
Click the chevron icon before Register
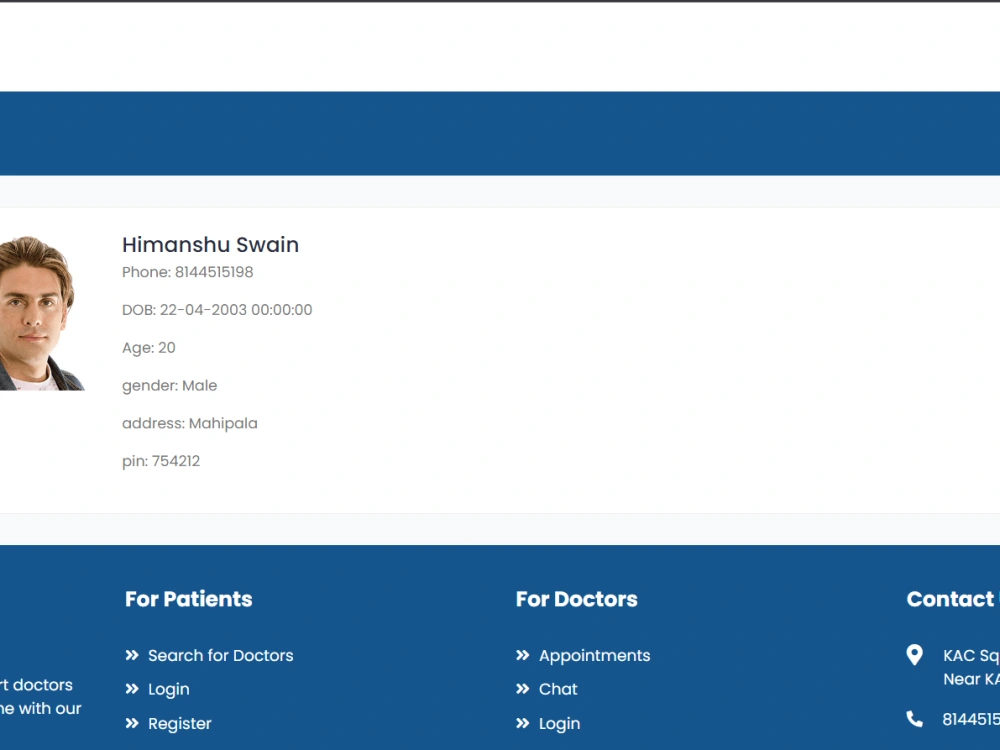[x=132, y=723]
